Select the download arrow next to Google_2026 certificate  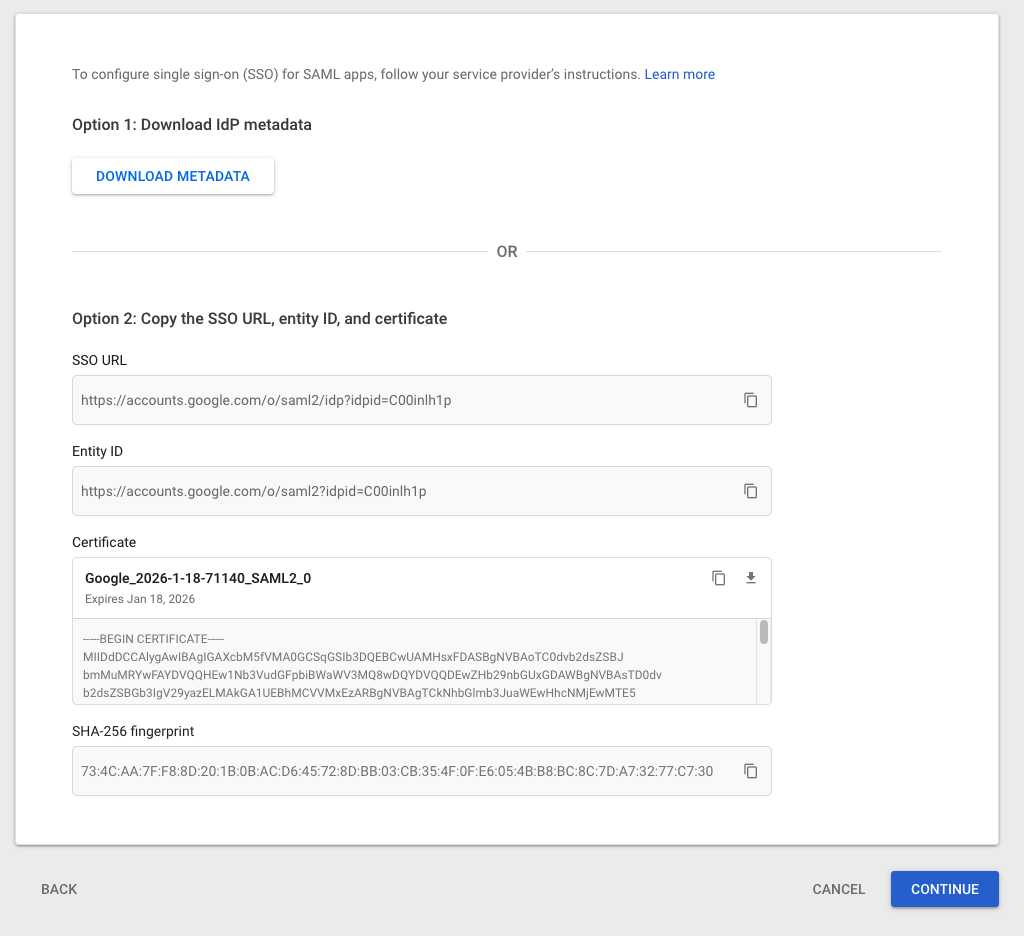(x=750, y=578)
